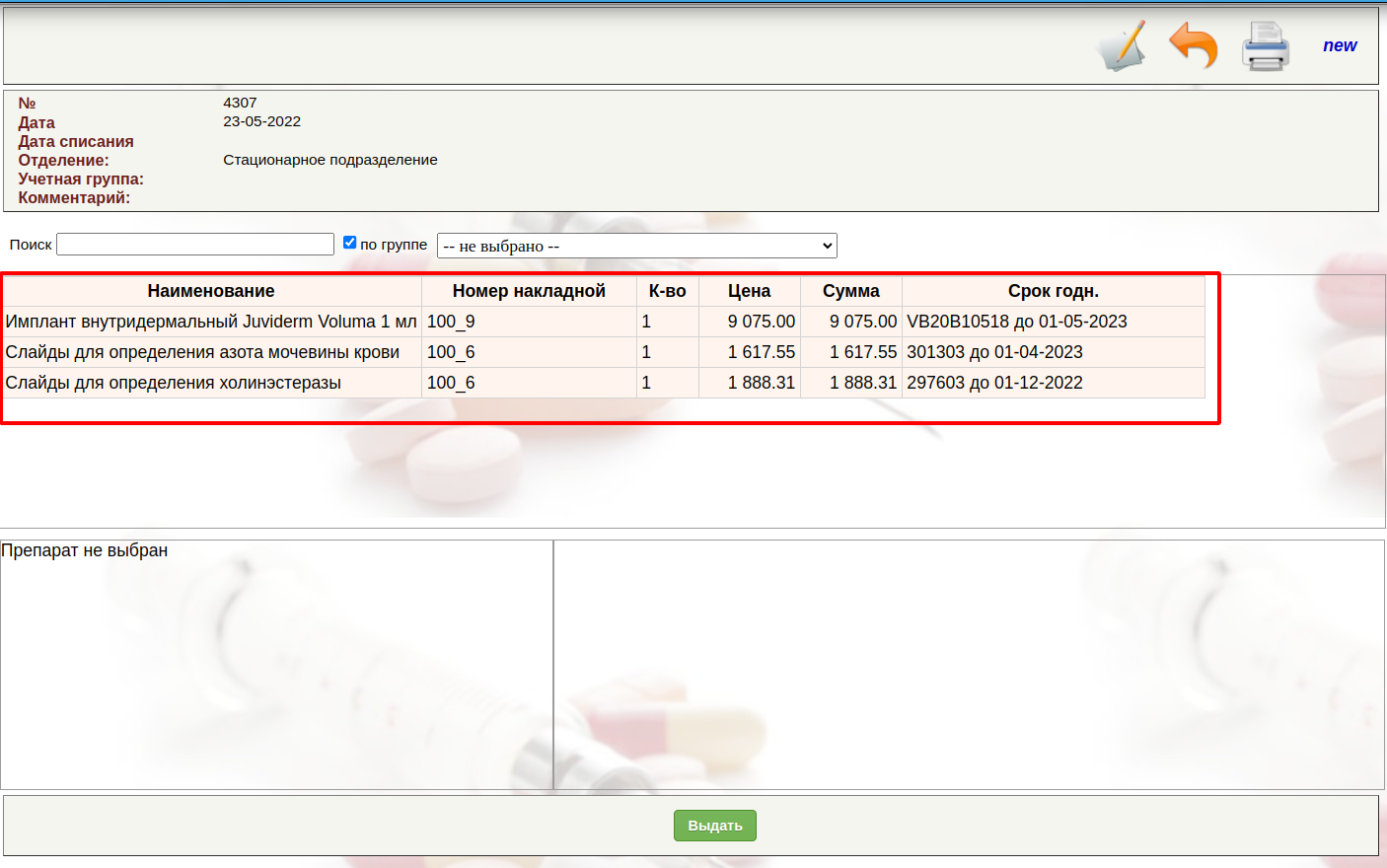Open the 'new' link
1387x868 pixels.
point(1339,45)
